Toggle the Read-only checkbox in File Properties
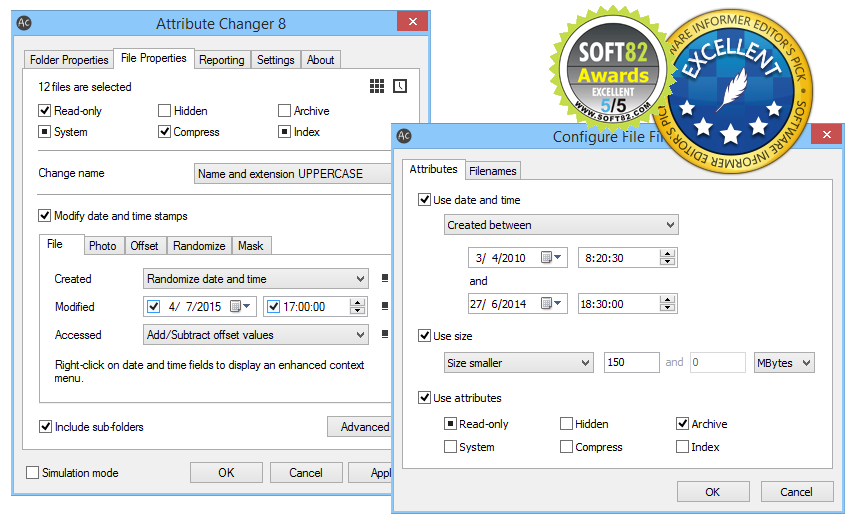Viewport: 860px width, 530px height. pos(44,111)
